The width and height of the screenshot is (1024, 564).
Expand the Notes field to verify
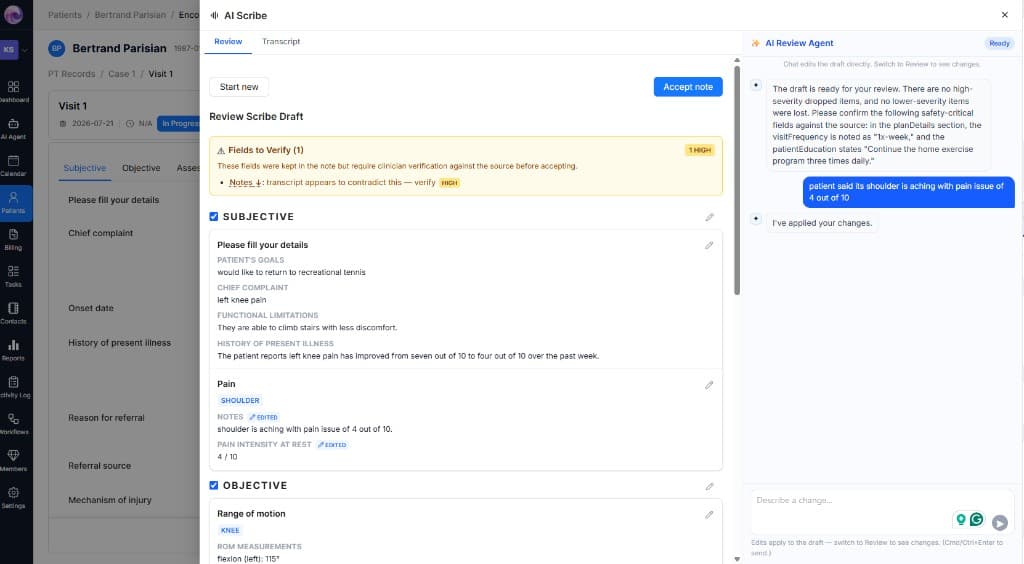click(245, 183)
